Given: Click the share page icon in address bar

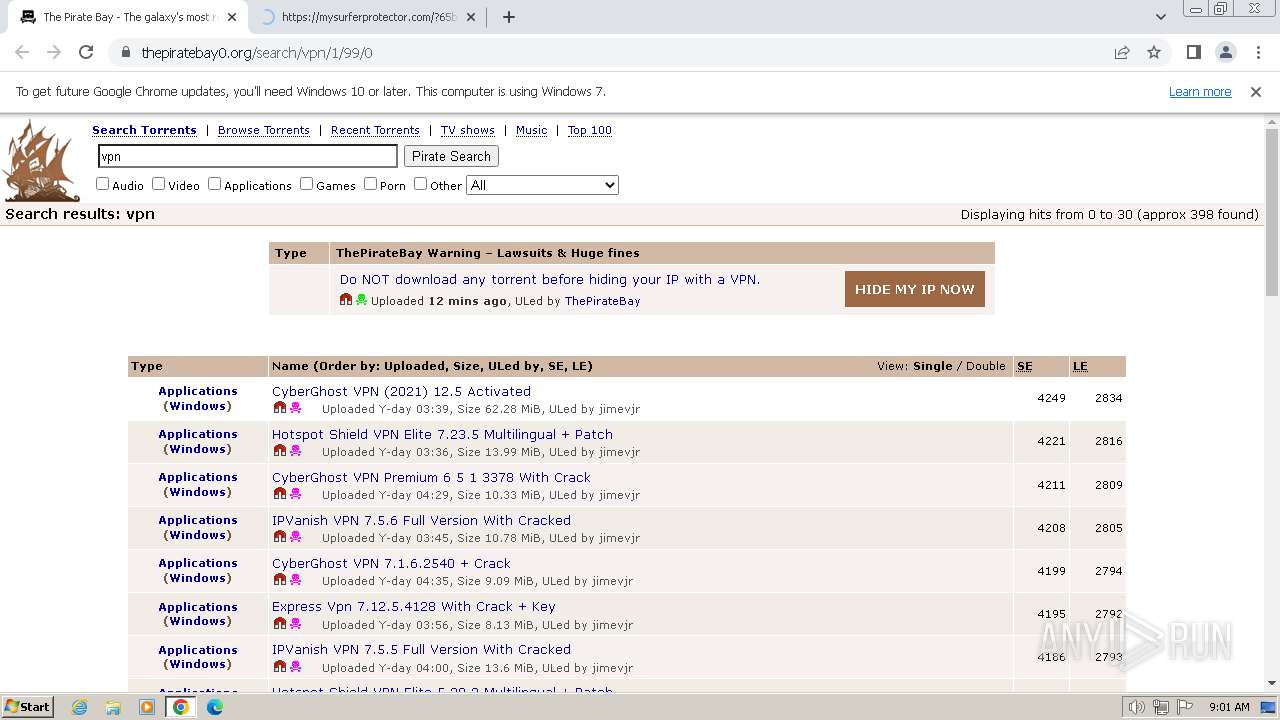Looking at the screenshot, I should click(1122, 52).
